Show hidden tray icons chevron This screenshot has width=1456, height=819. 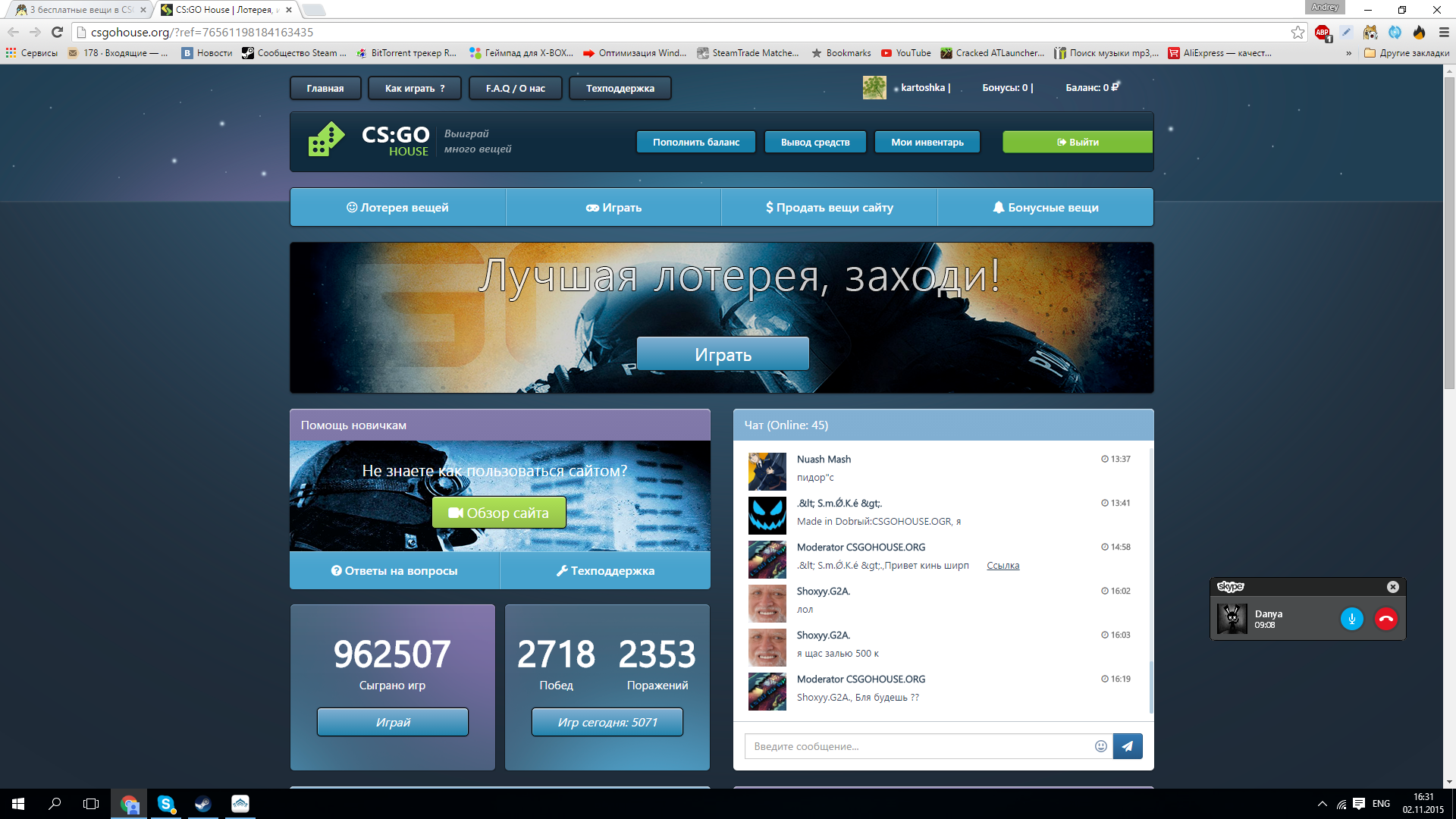[1323, 804]
